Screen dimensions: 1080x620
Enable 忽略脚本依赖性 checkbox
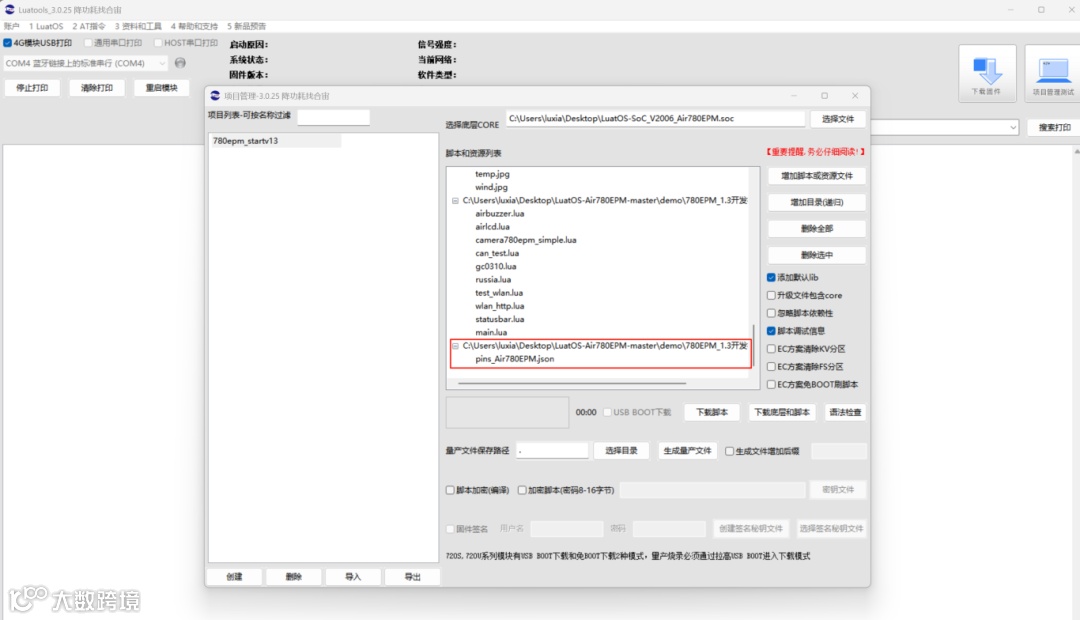coord(771,313)
